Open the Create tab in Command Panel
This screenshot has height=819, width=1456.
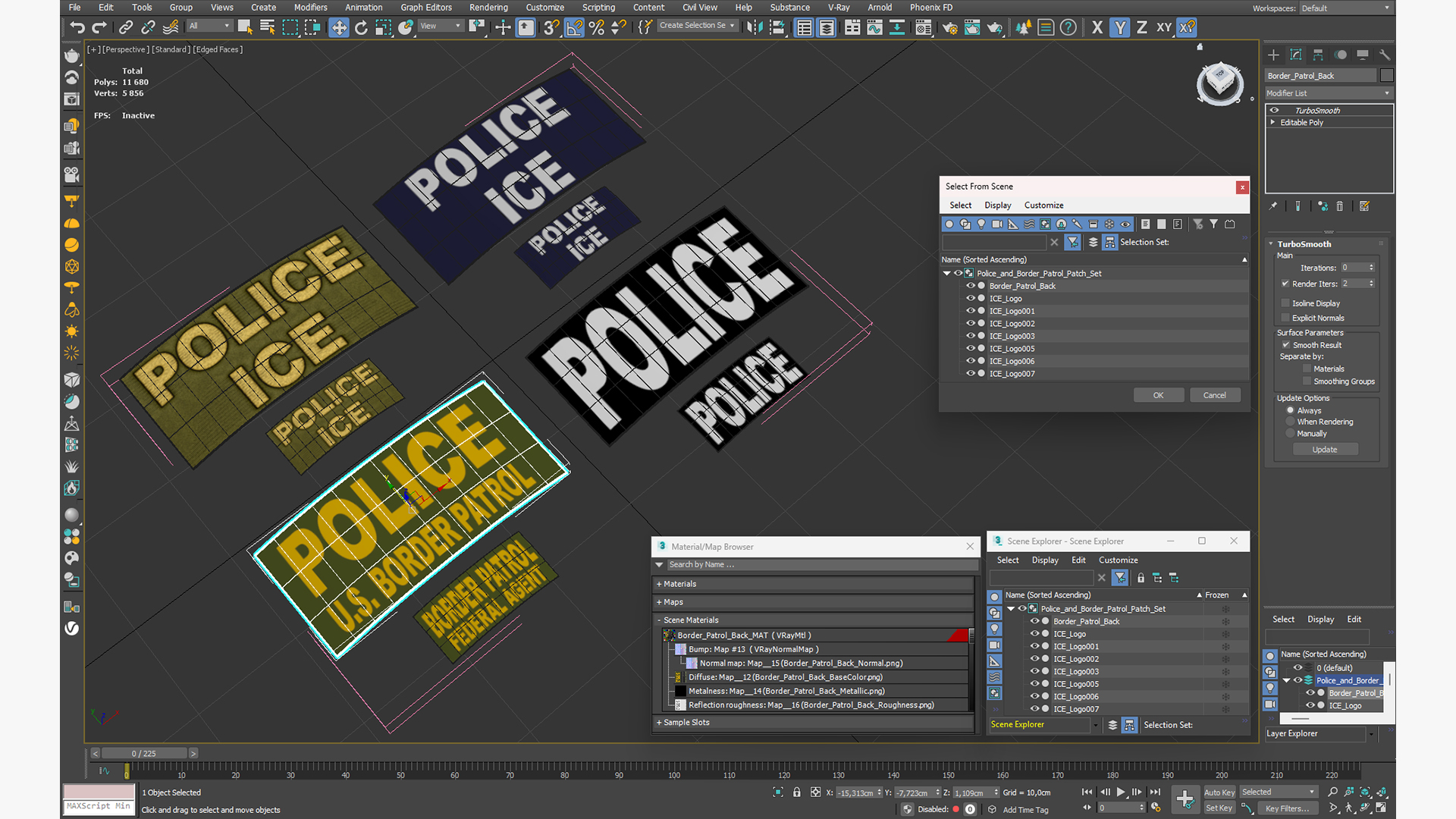pos(1273,55)
